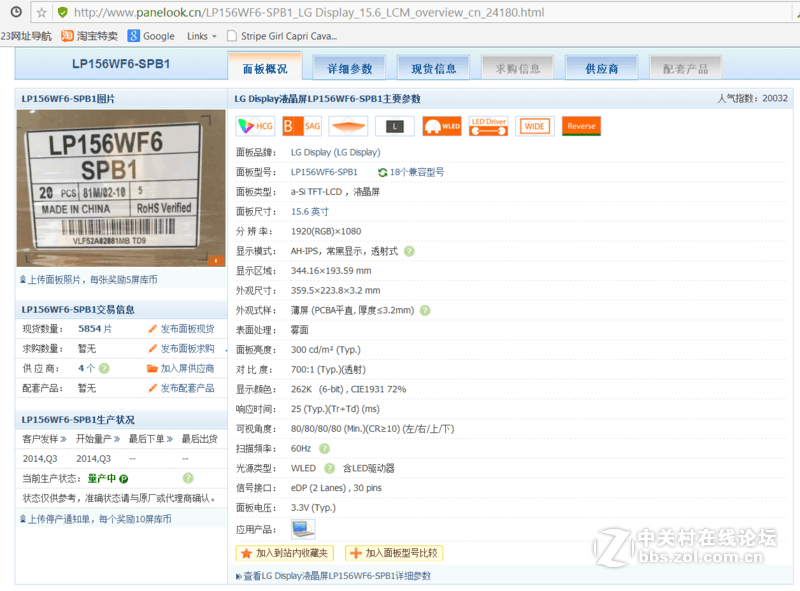
Task: Click the LP156WF6-SPB1 model number link
Action: point(324,173)
